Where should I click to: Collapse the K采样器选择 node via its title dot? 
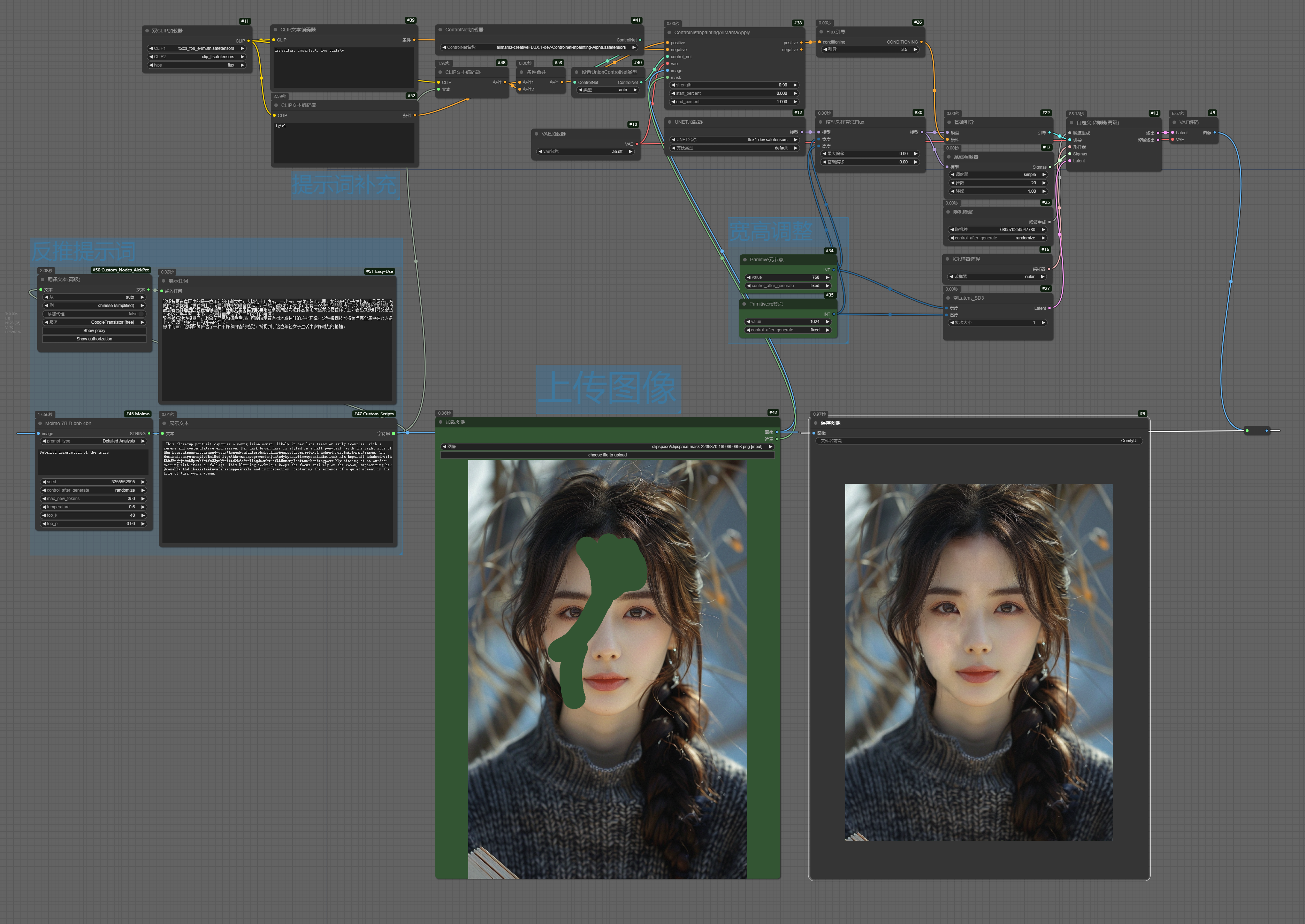click(x=948, y=259)
